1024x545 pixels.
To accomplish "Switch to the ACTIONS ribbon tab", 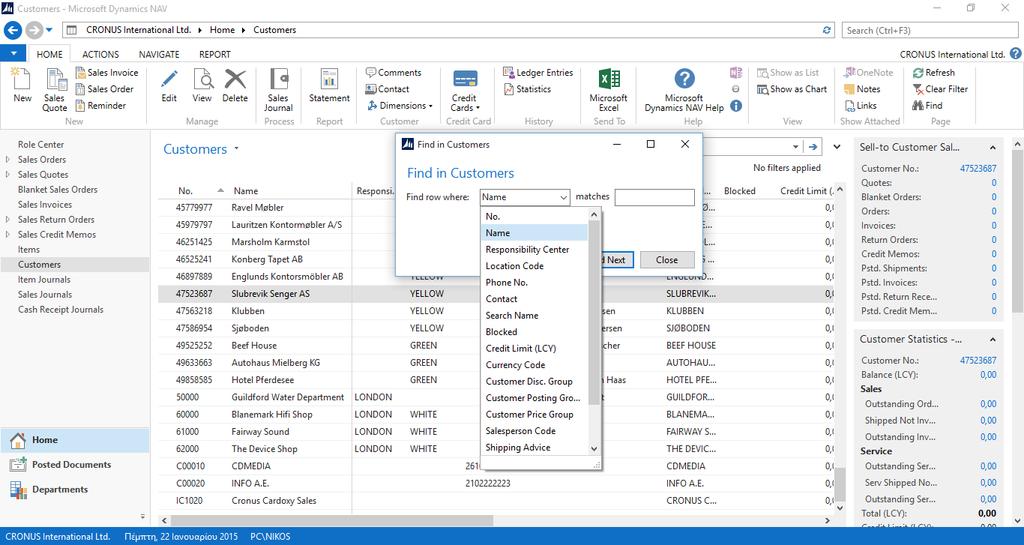I will (x=101, y=54).
